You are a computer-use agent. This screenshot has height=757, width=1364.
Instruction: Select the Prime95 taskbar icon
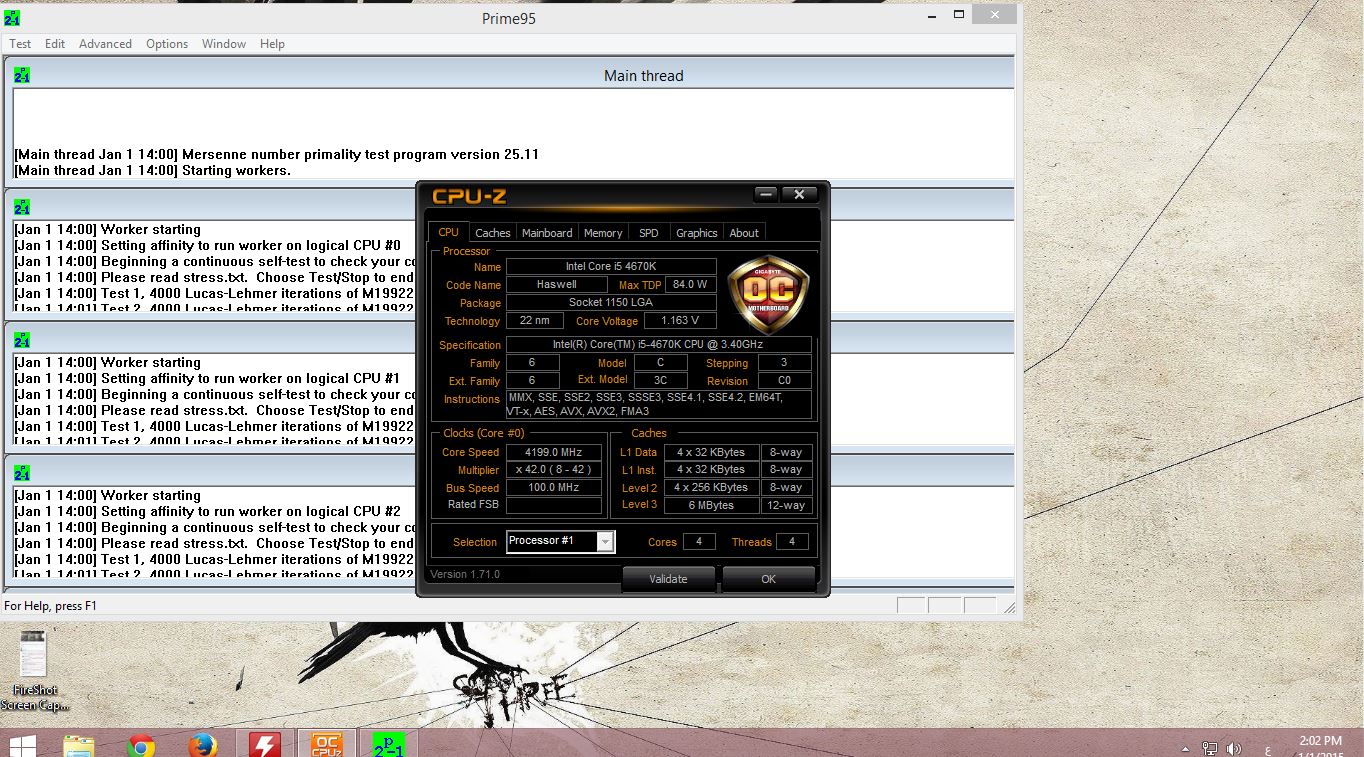(x=388, y=745)
